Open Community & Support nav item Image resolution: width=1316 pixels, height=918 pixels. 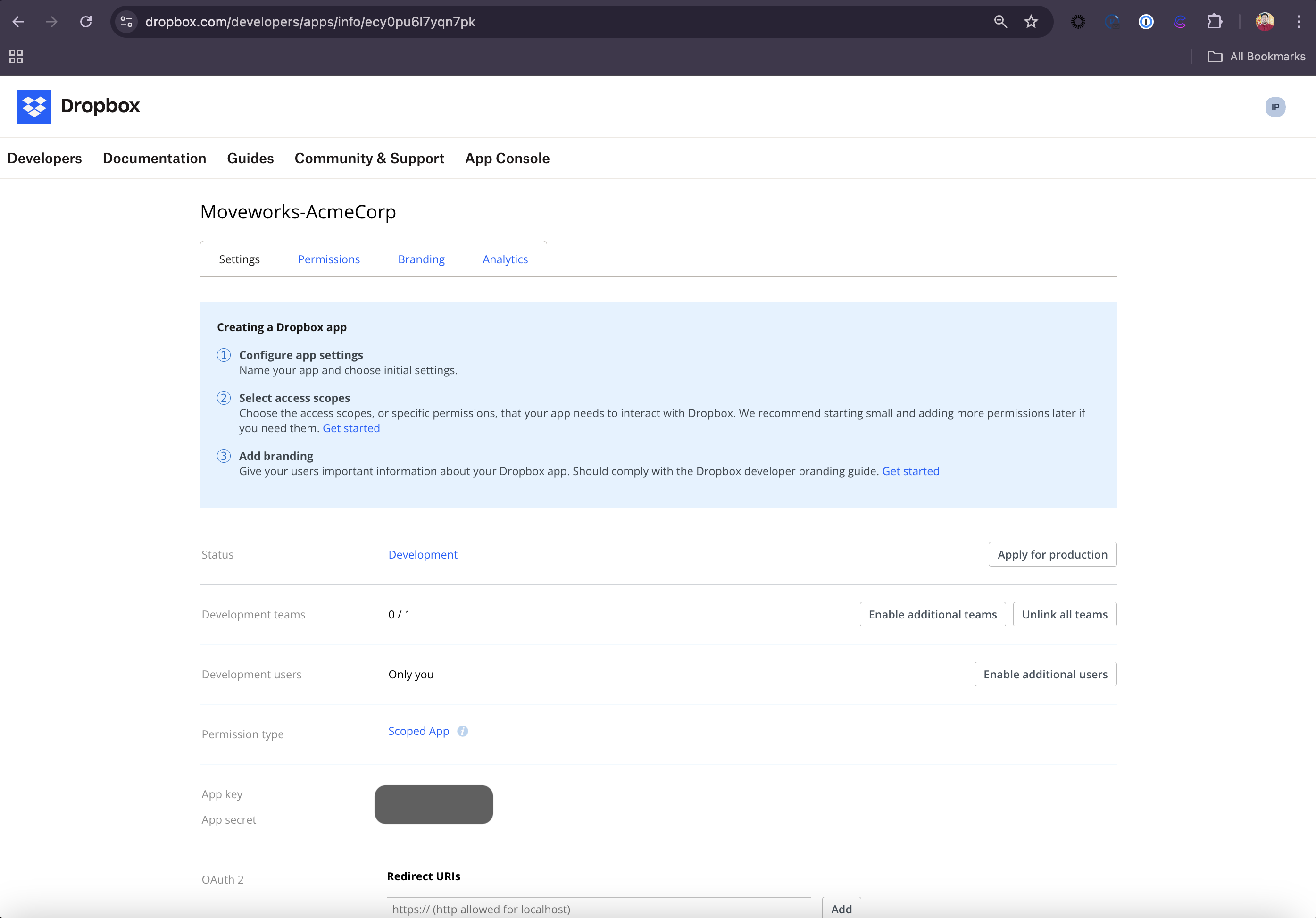click(x=369, y=158)
